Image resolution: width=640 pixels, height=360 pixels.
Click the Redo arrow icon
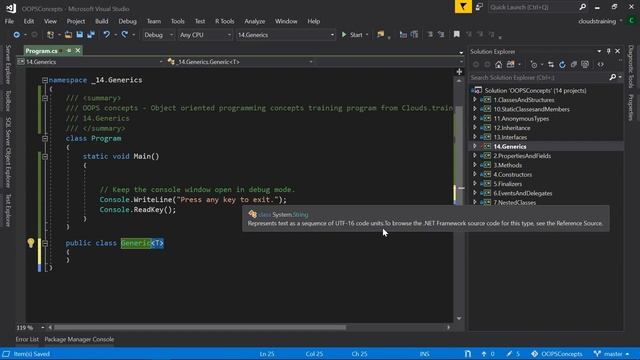point(124,35)
